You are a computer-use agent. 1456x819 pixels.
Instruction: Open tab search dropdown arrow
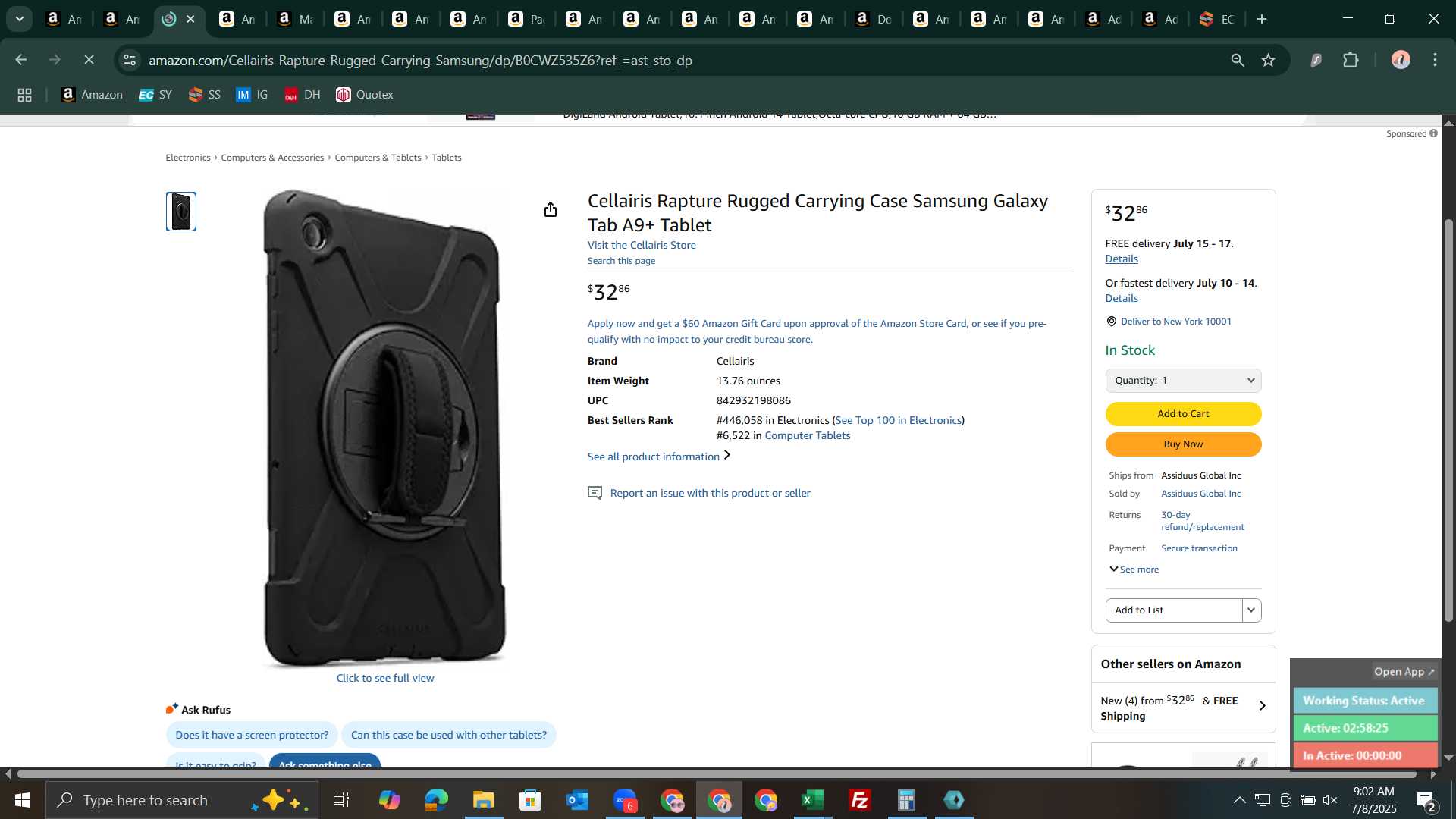(20, 19)
